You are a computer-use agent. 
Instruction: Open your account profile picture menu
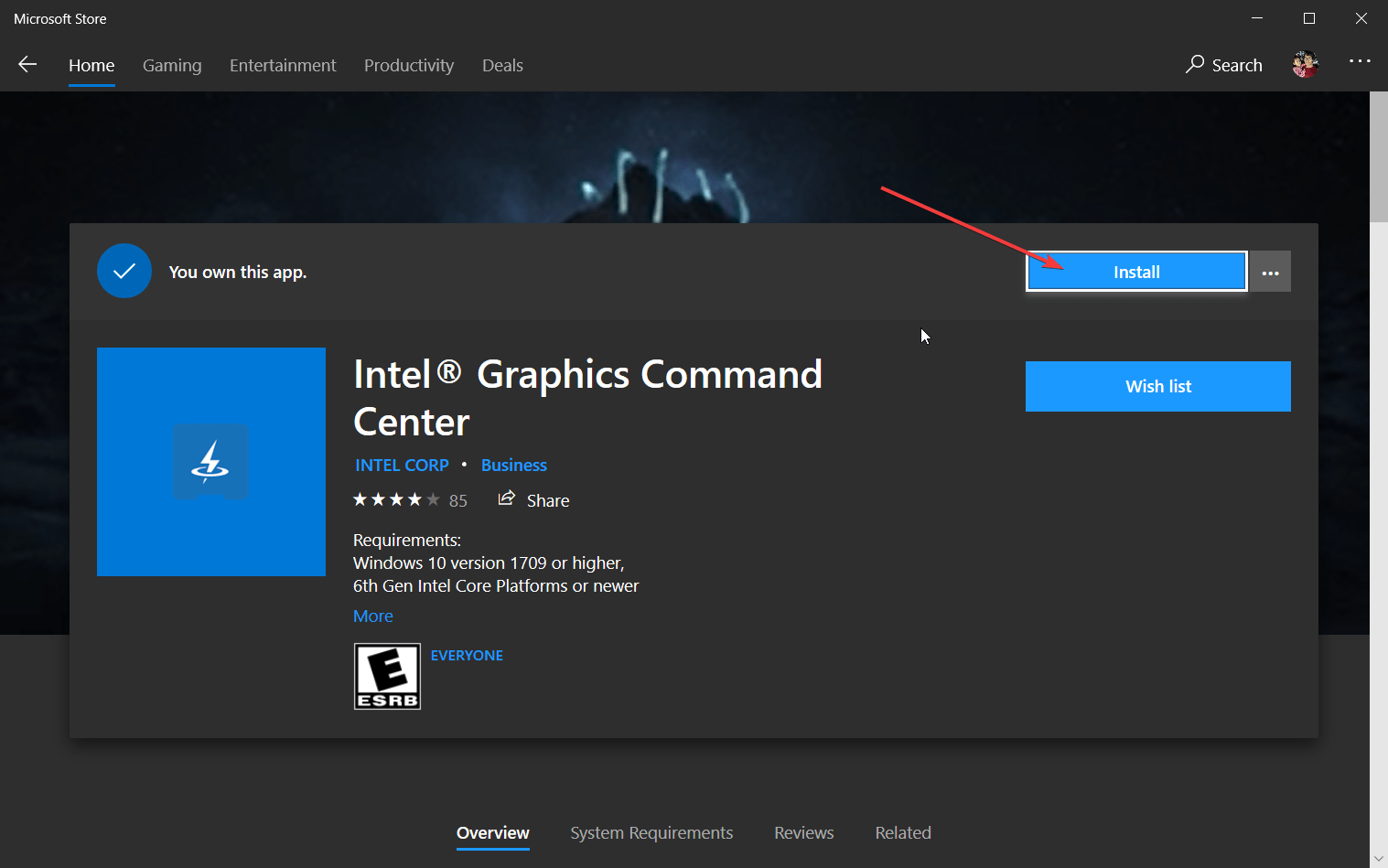pyautogui.click(x=1305, y=64)
